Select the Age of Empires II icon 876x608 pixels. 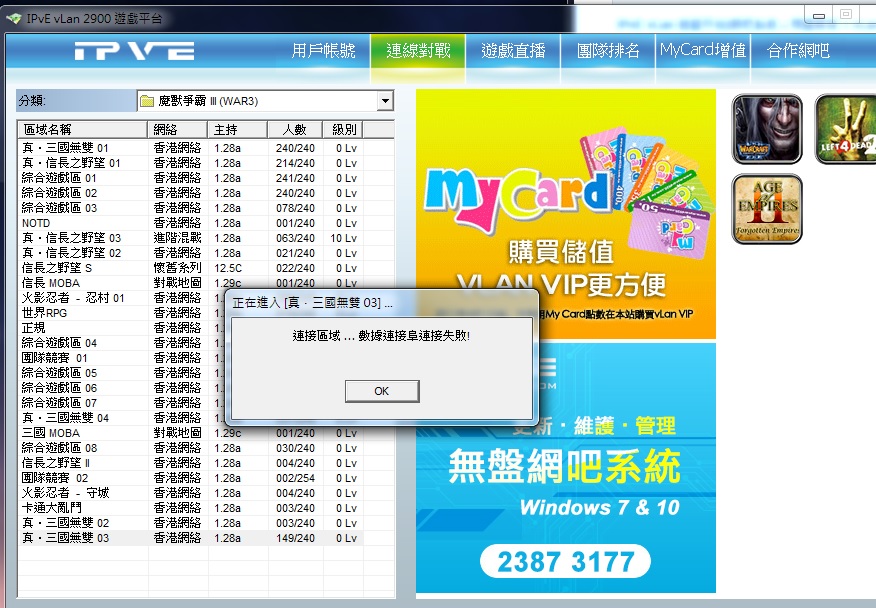[x=767, y=209]
